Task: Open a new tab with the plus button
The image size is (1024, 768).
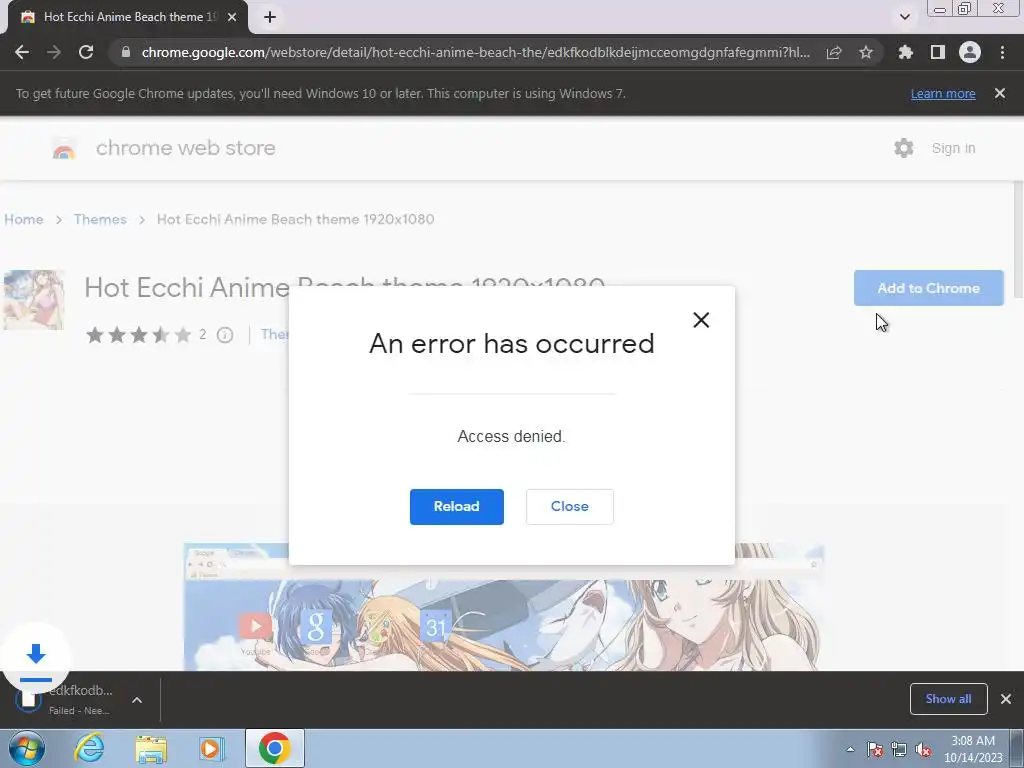Action: pos(270,17)
